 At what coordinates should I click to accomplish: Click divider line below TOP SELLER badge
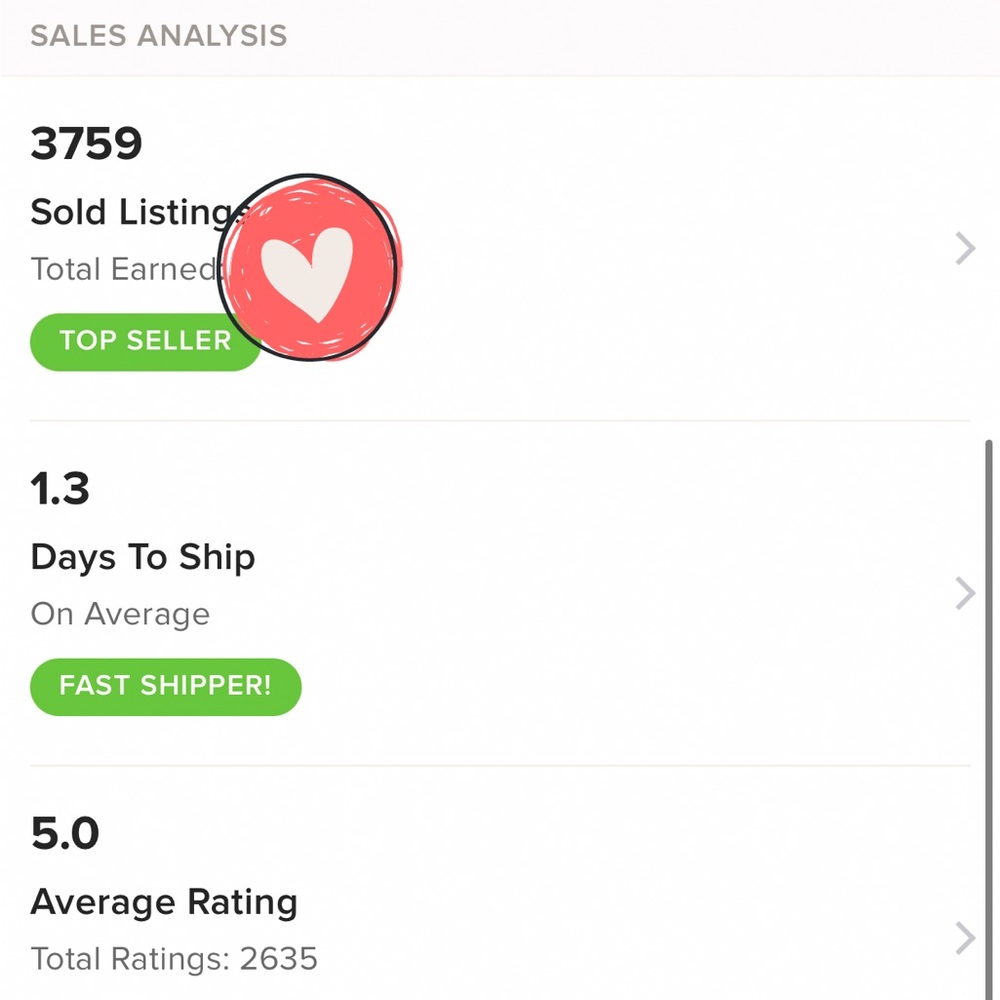click(x=500, y=421)
